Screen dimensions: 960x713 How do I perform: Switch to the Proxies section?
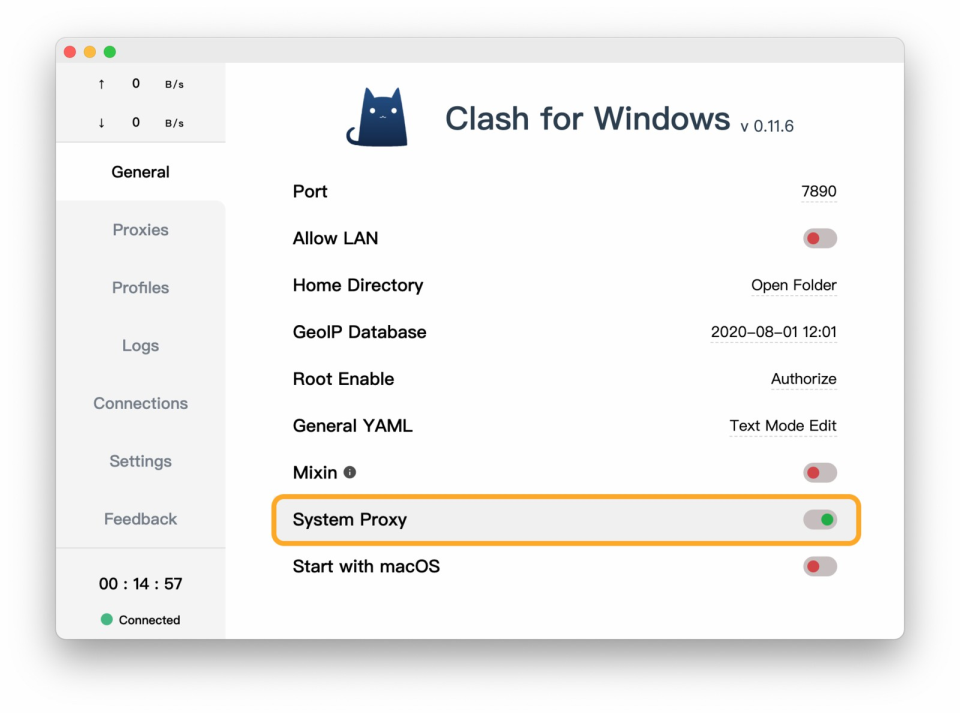tap(140, 230)
